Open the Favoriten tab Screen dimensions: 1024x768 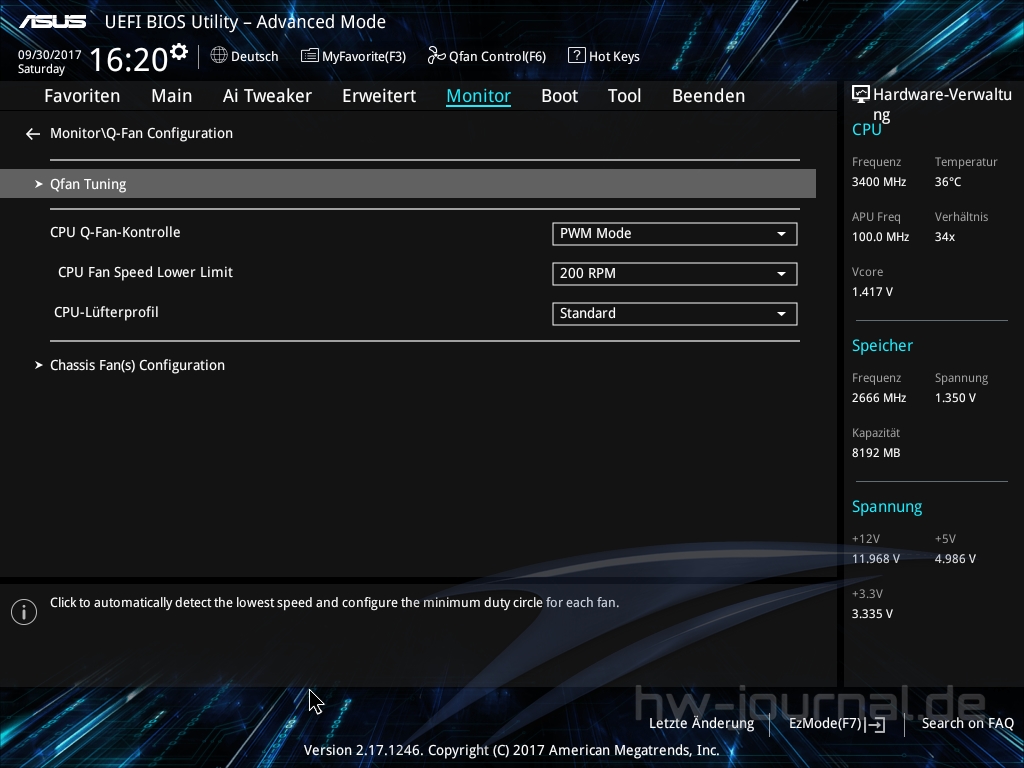click(82, 96)
